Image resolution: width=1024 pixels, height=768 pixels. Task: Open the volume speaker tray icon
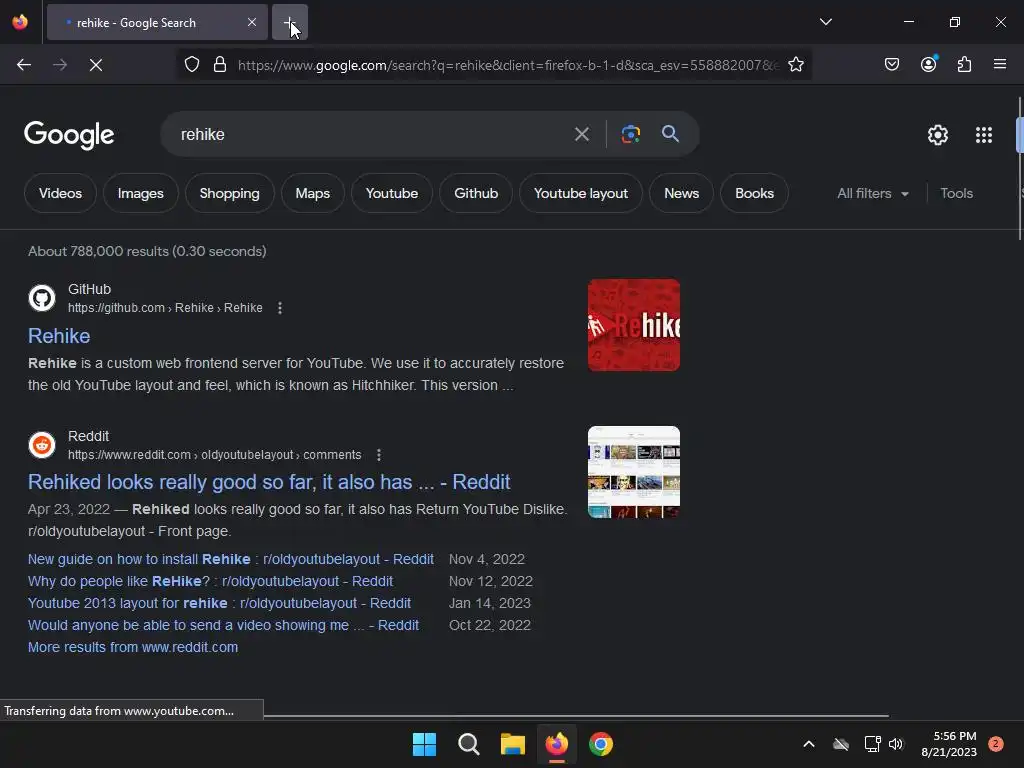click(896, 744)
